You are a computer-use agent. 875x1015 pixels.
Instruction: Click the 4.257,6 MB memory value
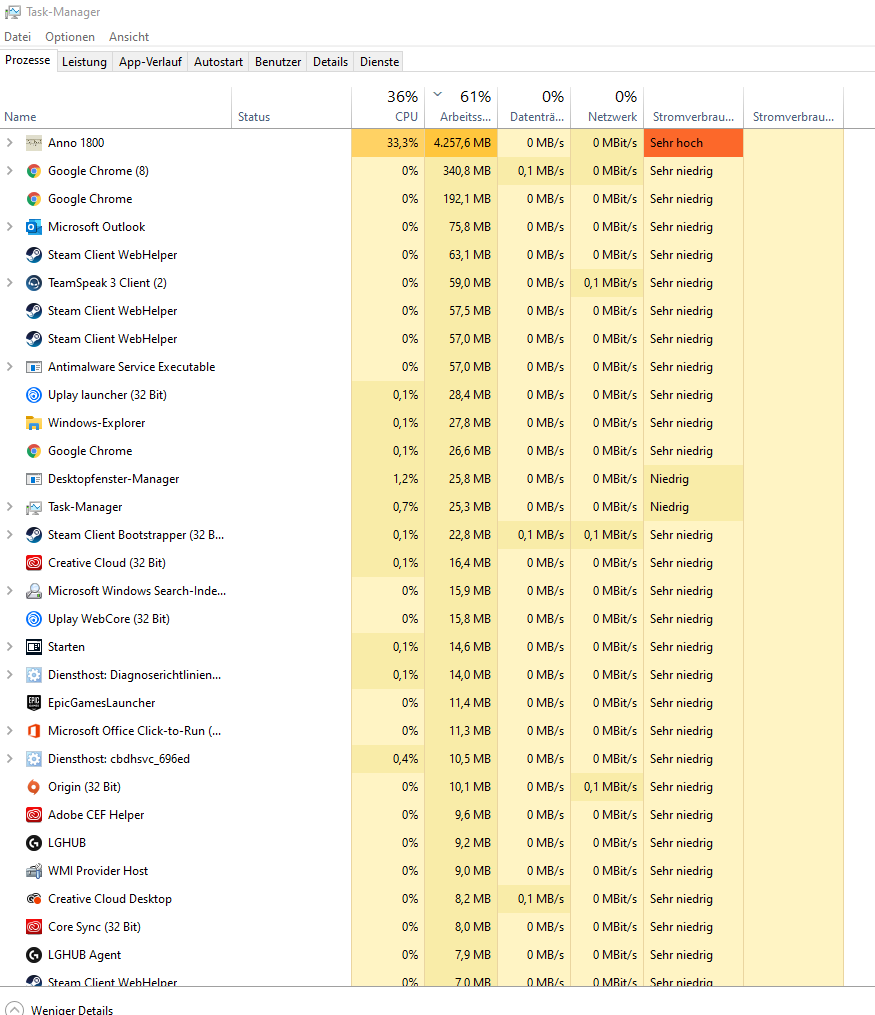[x=461, y=143]
